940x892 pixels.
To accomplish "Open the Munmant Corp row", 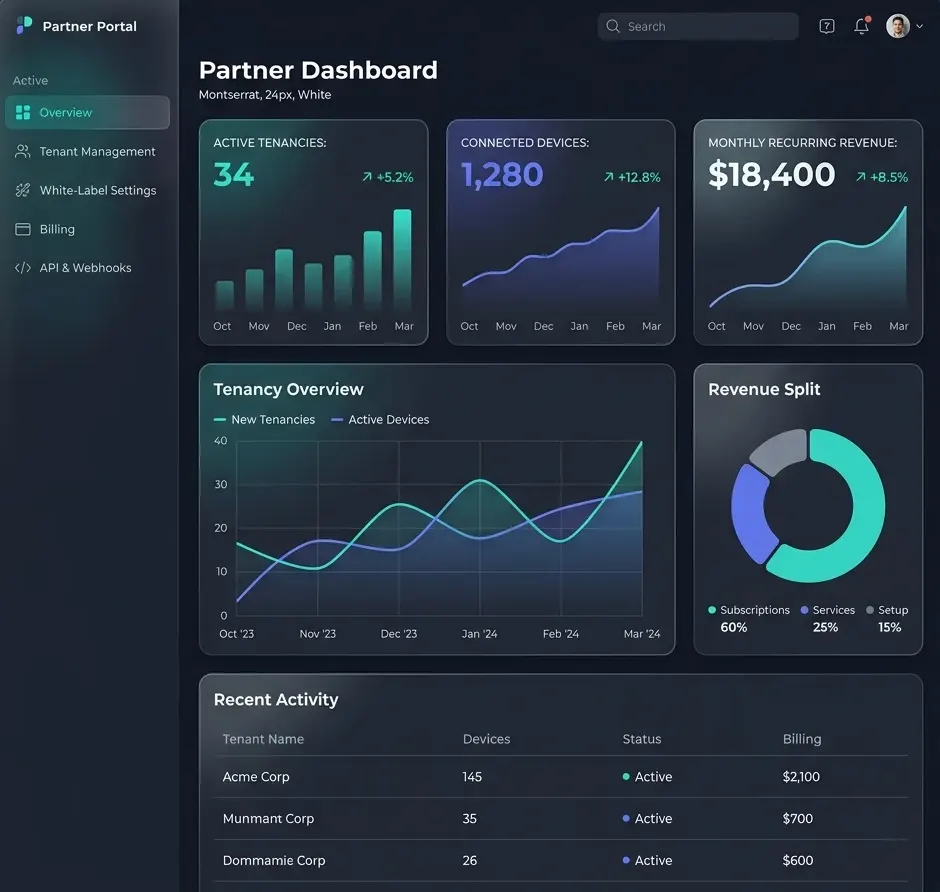I will click(x=561, y=818).
